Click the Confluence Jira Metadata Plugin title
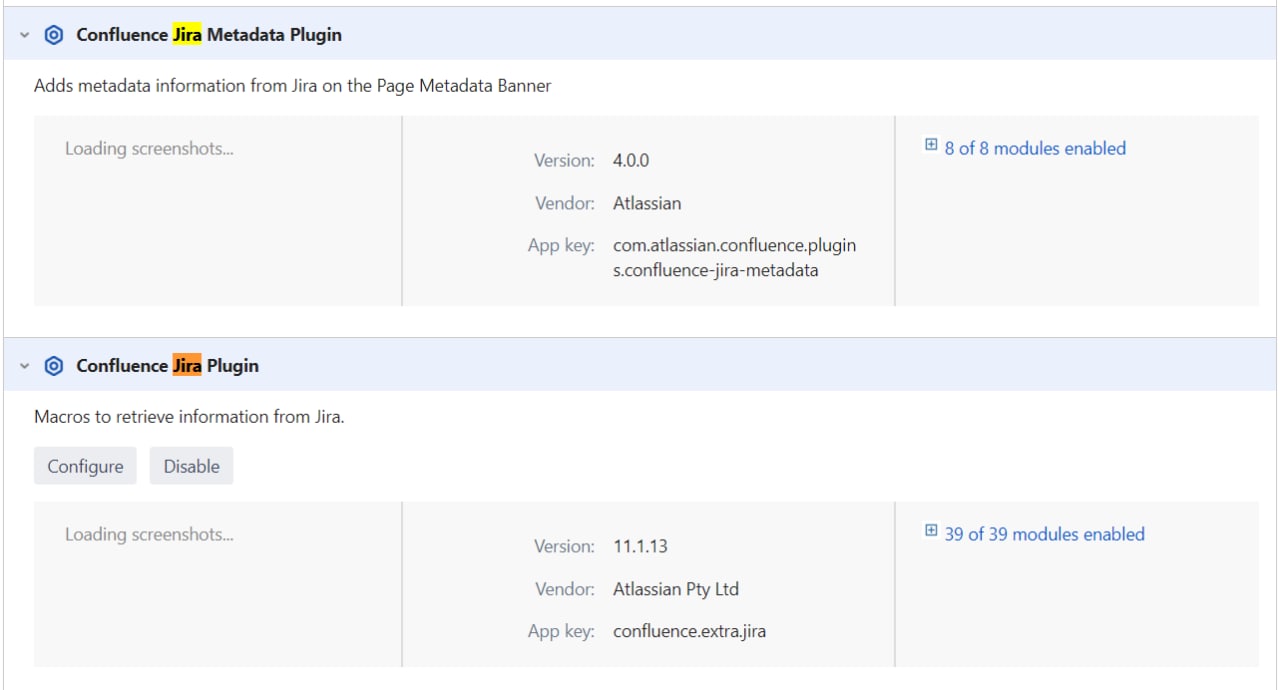The height and width of the screenshot is (690, 1280). tap(209, 35)
